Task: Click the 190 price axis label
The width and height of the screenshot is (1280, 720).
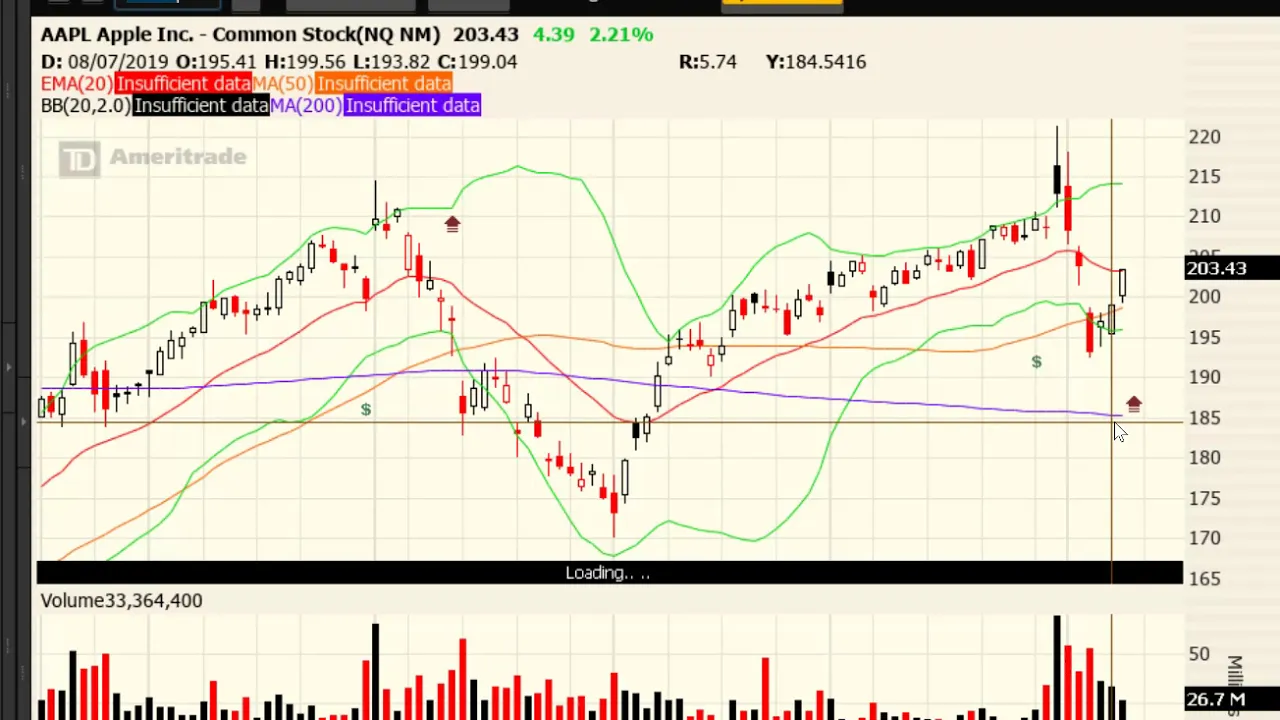Action: click(x=1205, y=377)
